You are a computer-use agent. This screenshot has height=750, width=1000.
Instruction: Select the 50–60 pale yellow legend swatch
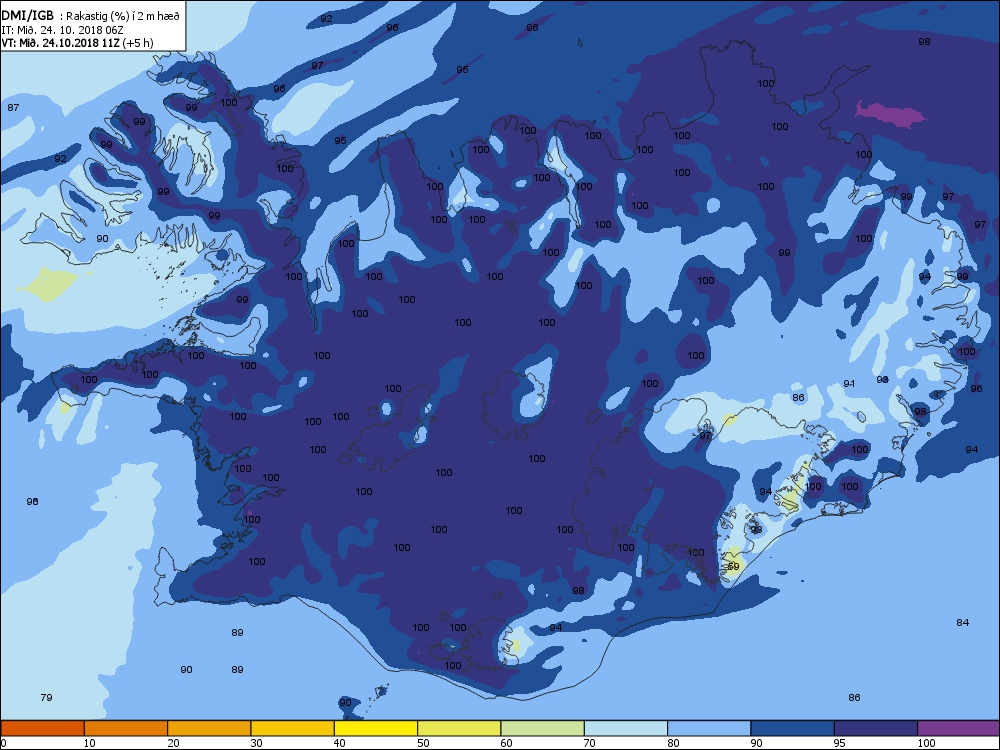click(459, 728)
